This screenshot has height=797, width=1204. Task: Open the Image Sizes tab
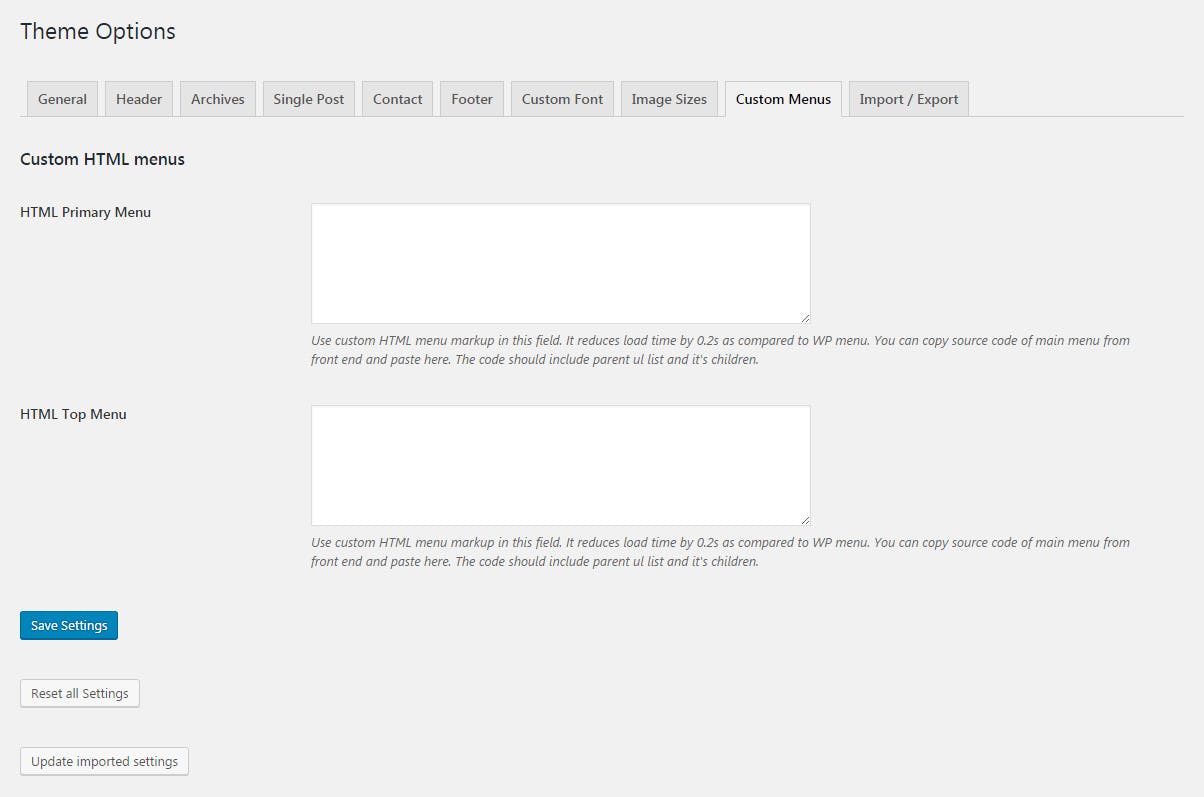[669, 99]
